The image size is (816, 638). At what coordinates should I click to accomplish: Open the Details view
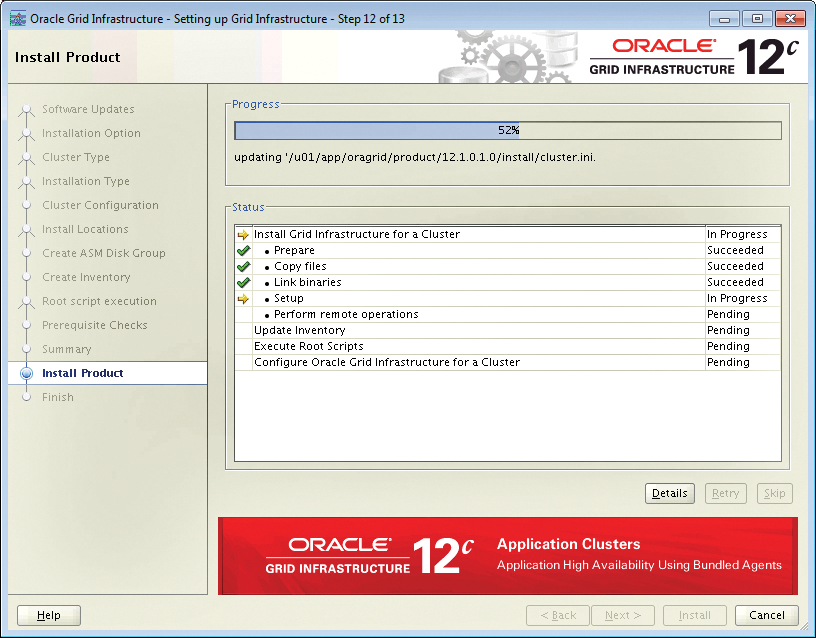point(669,493)
